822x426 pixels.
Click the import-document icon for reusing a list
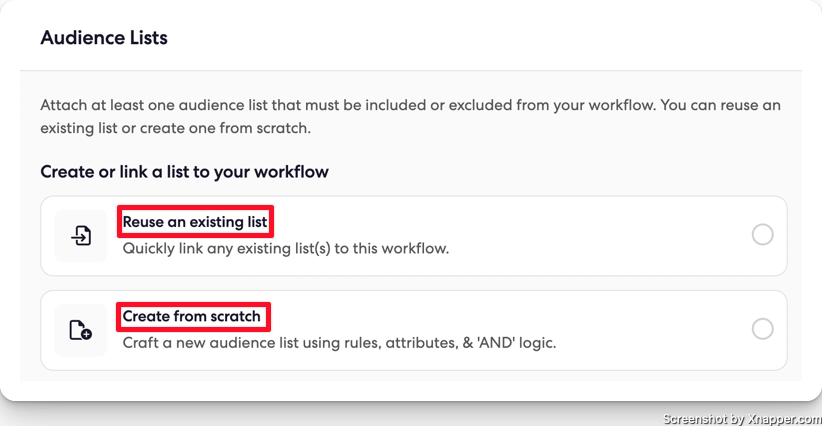(x=81, y=236)
